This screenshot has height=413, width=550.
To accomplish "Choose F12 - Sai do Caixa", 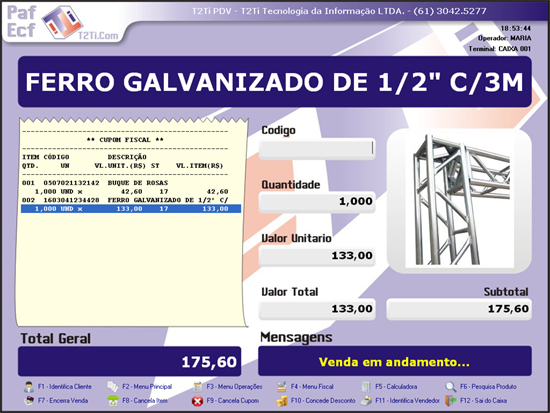I will point(483,401).
